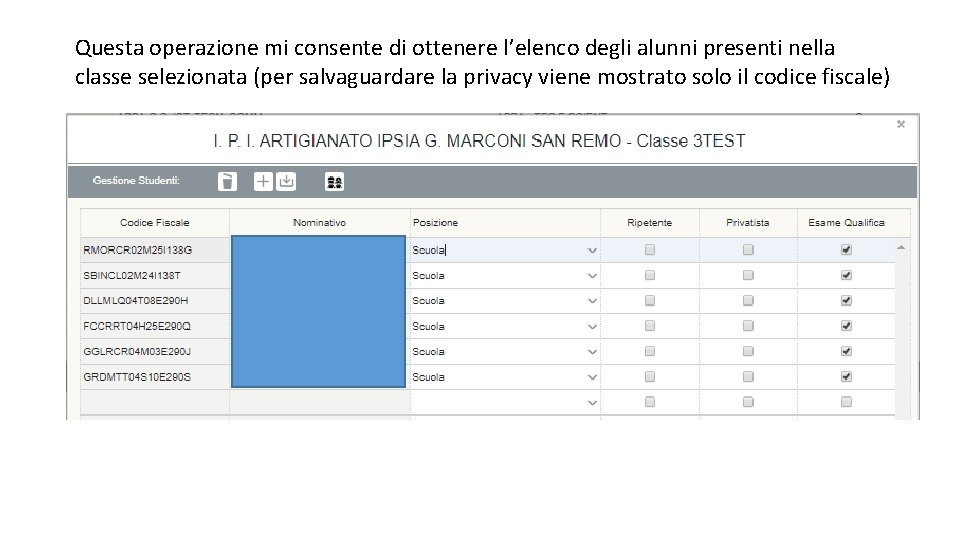Click the Nominativo column header

[x=319, y=223]
